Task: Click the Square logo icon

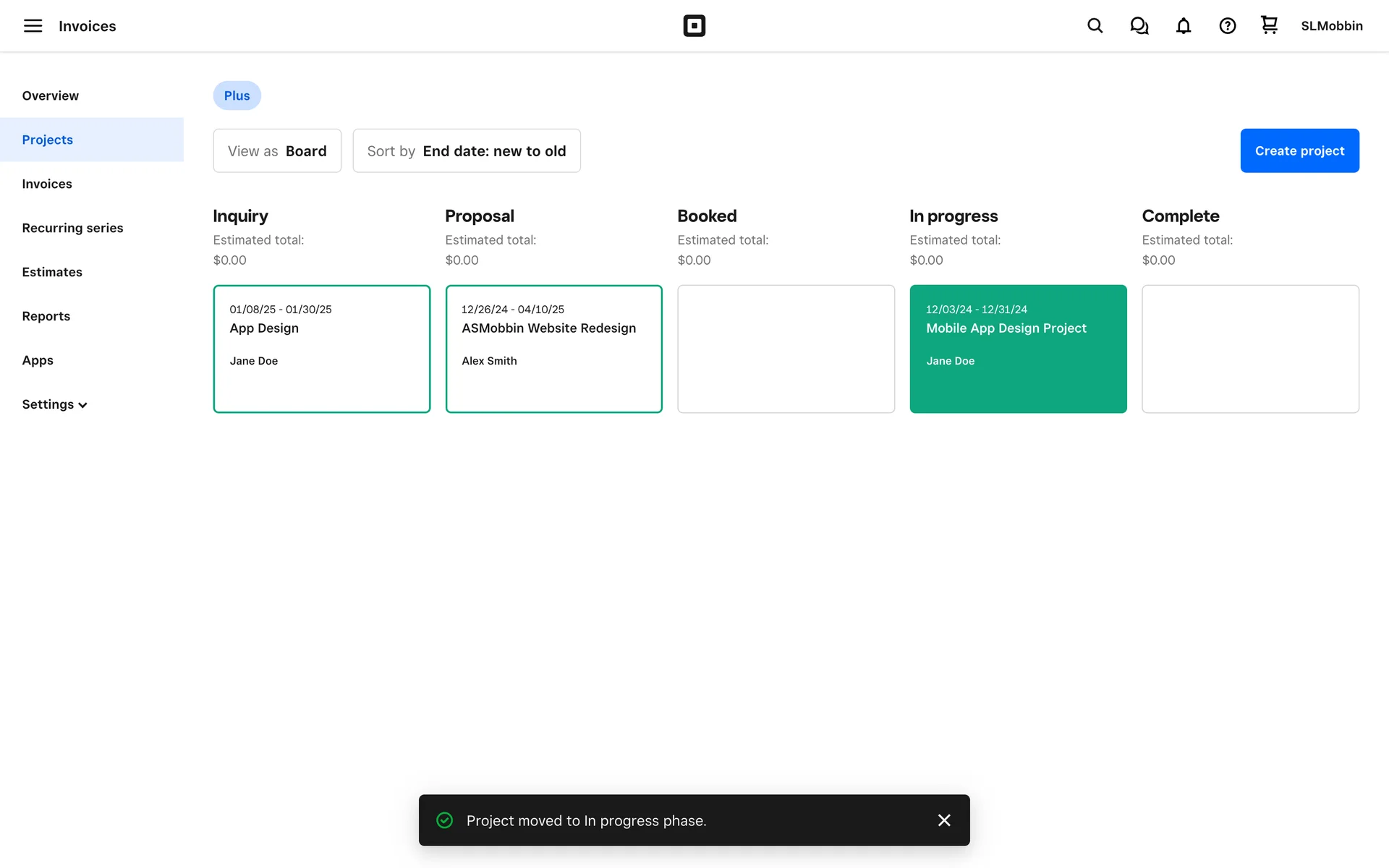Action: click(x=694, y=26)
